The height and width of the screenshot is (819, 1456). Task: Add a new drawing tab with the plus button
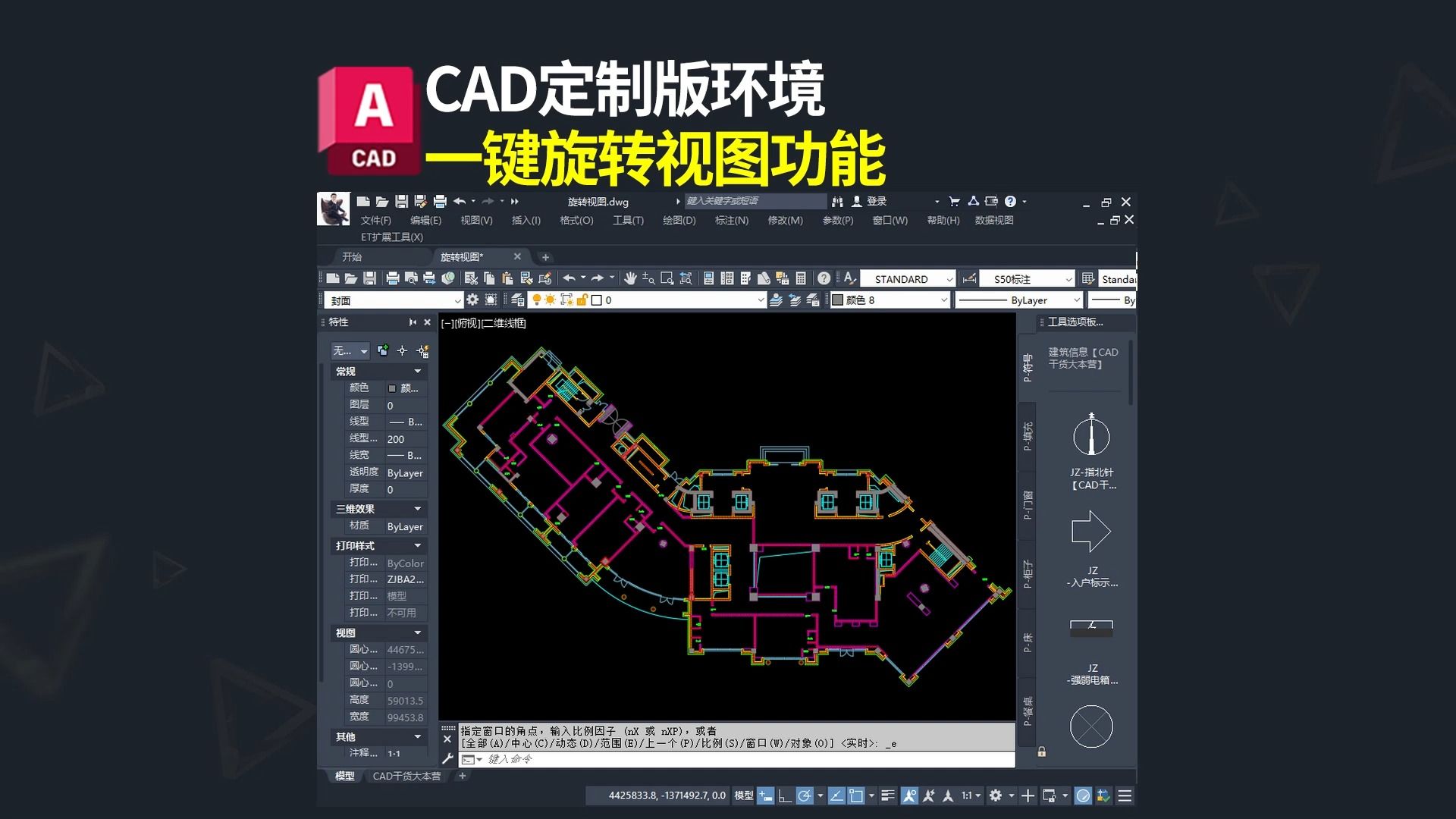(x=545, y=257)
